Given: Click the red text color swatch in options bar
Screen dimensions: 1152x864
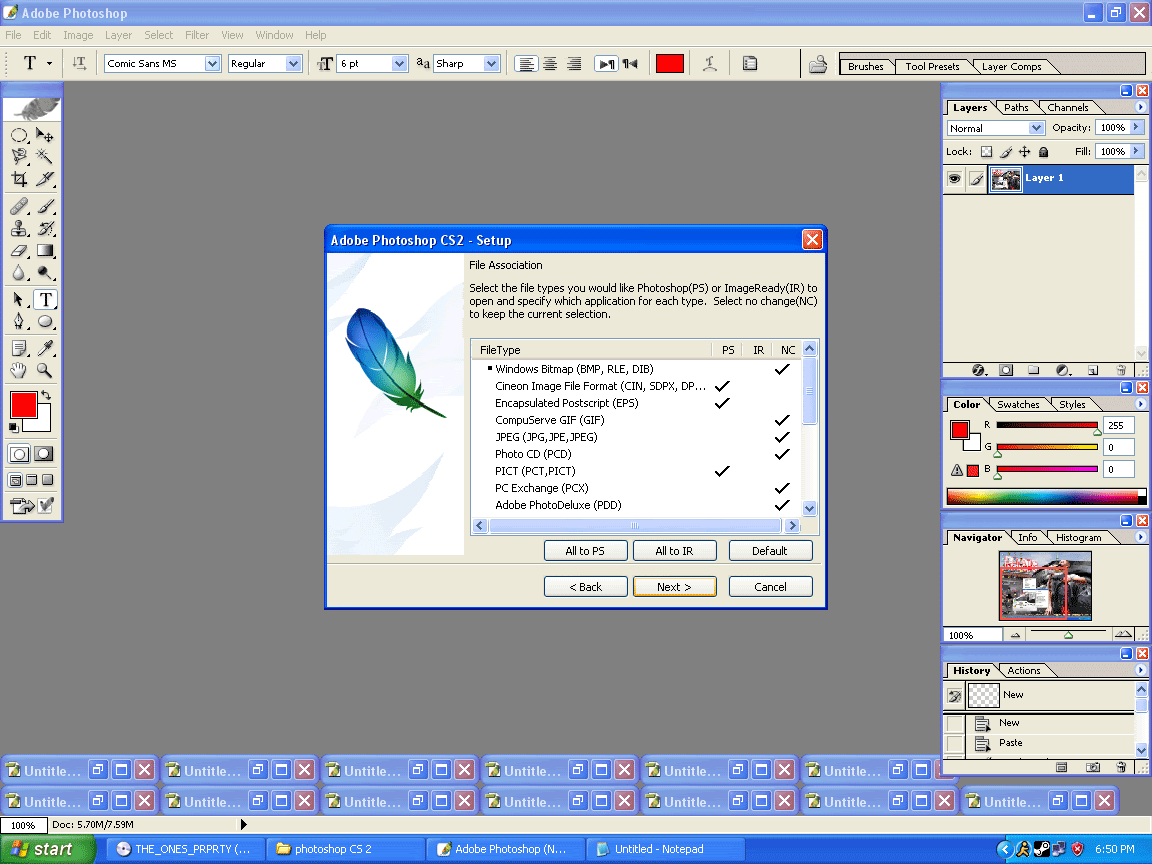Looking at the screenshot, I should (x=669, y=64).
